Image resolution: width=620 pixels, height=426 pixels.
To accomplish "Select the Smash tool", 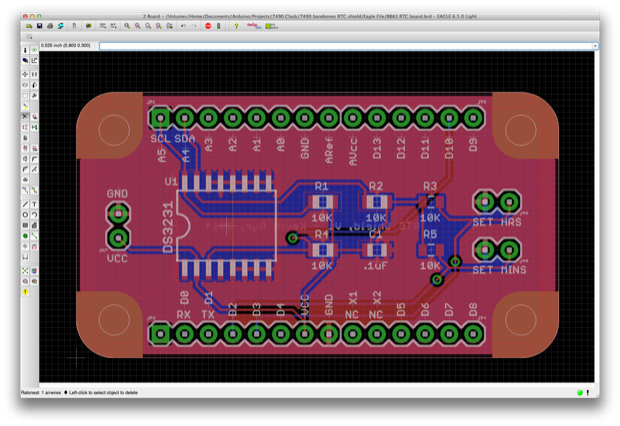I will coord(25,159).
